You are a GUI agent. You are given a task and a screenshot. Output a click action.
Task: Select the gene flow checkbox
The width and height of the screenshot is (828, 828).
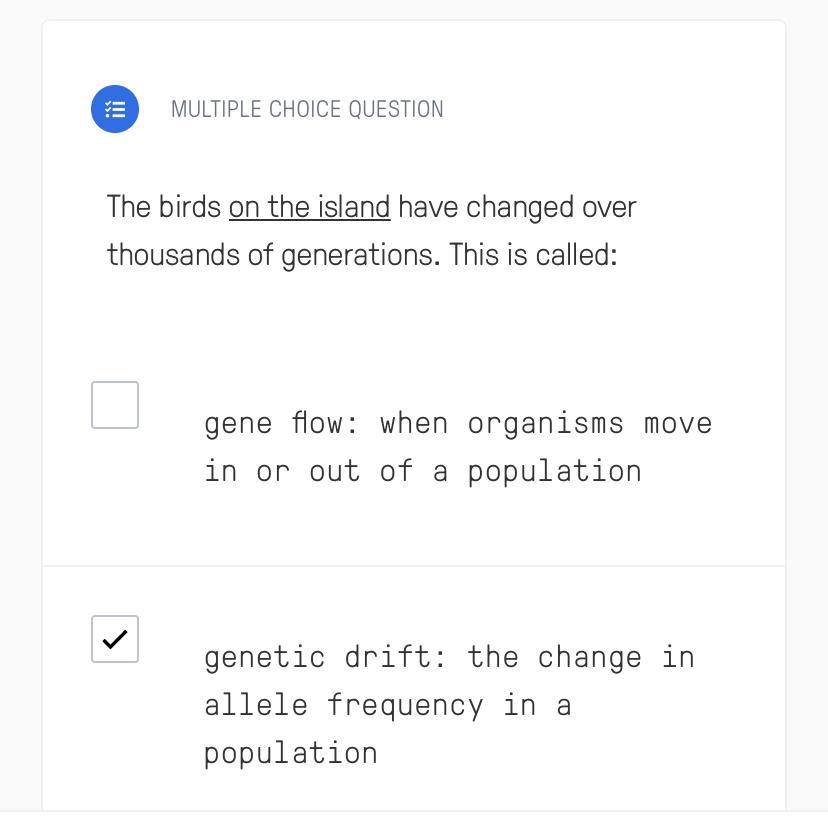(115, 405)
